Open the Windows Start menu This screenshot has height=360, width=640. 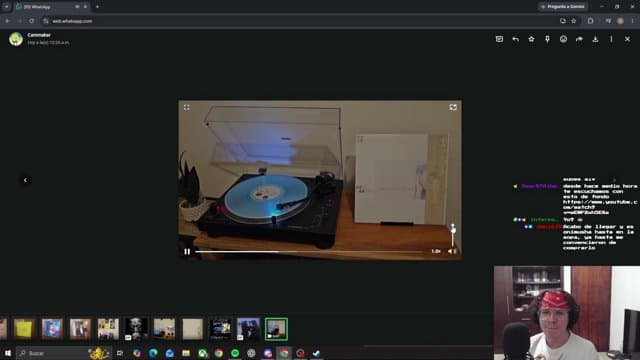coord(7,353)
